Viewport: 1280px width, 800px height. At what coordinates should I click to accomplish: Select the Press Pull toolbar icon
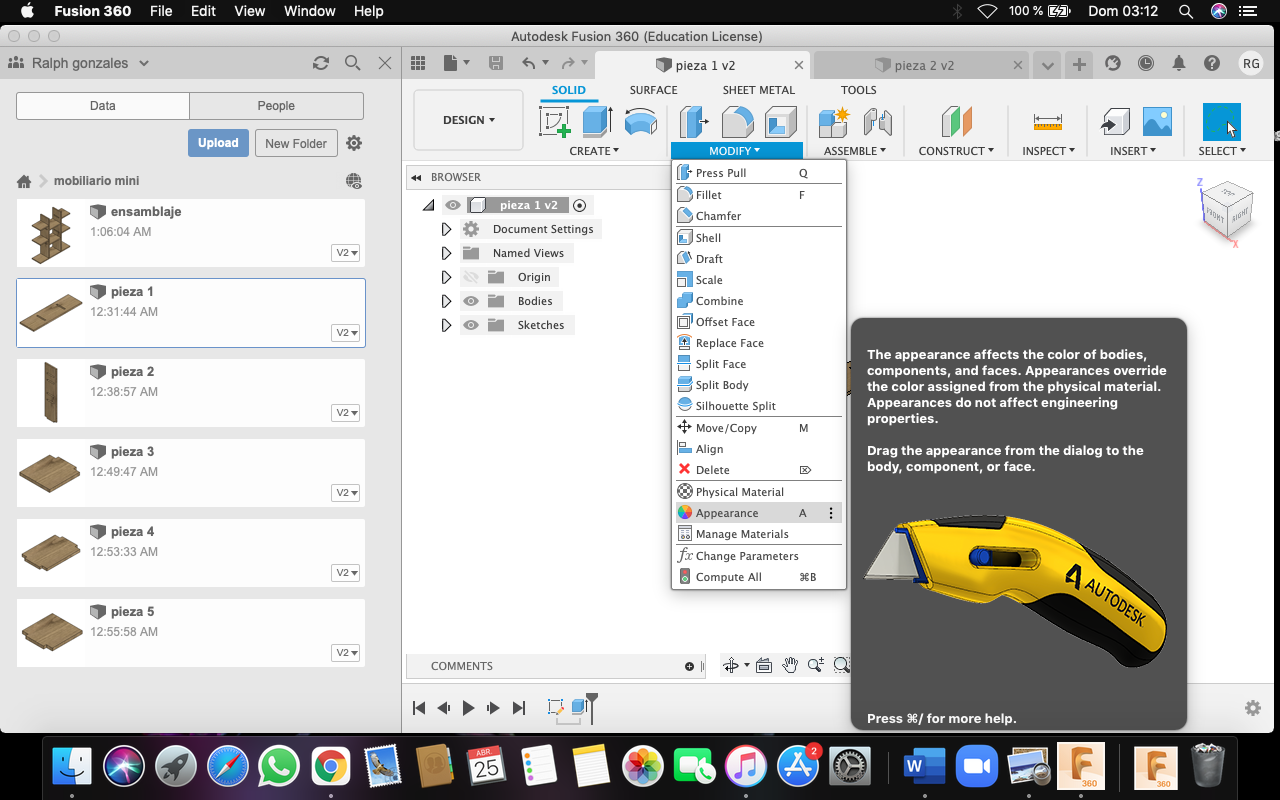pyautogui.click(x=694, y=122)
